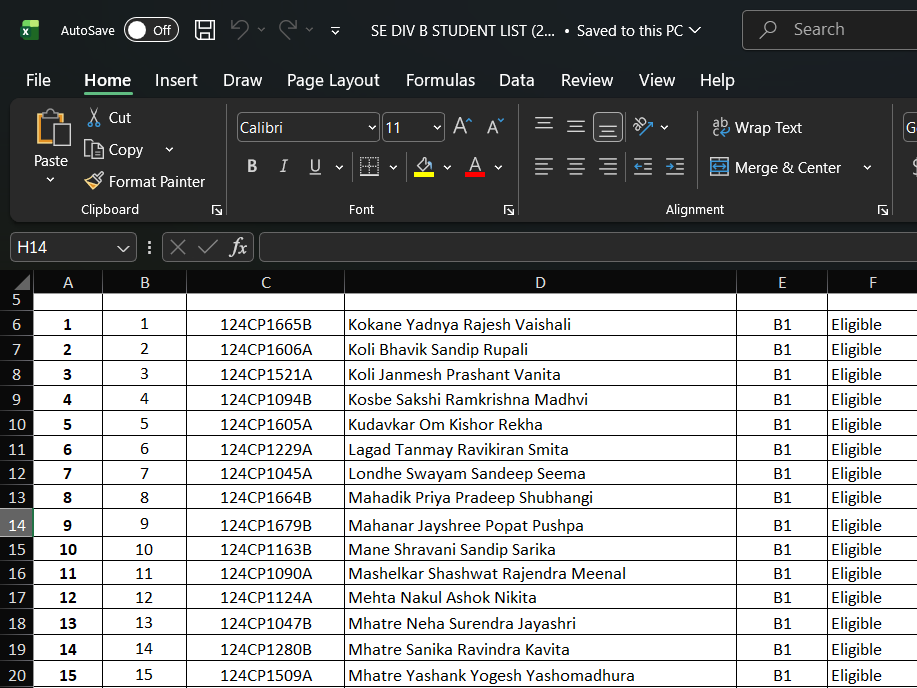Toggle Italic formatting
Screen dimensions: 917x688
point(284,167)
